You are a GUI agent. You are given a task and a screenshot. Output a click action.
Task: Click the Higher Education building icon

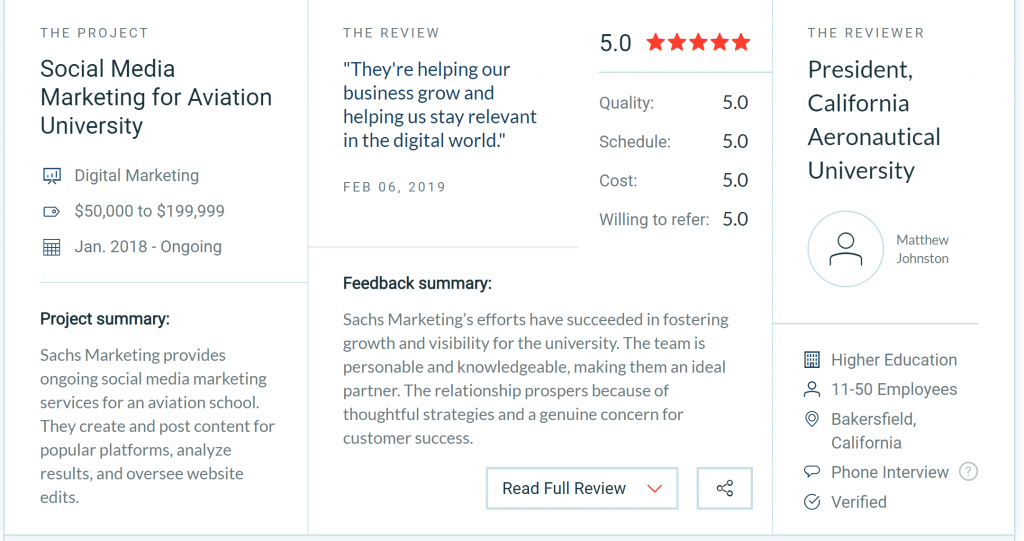[x=812, y=360]
